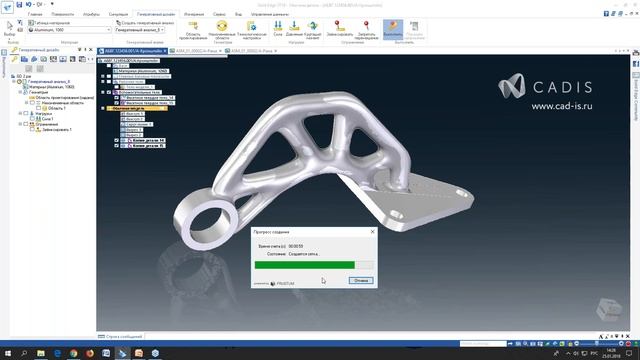Open Chrome from the taskbar
The width and height of the screenshot is (640, 360).
[73, 353]
